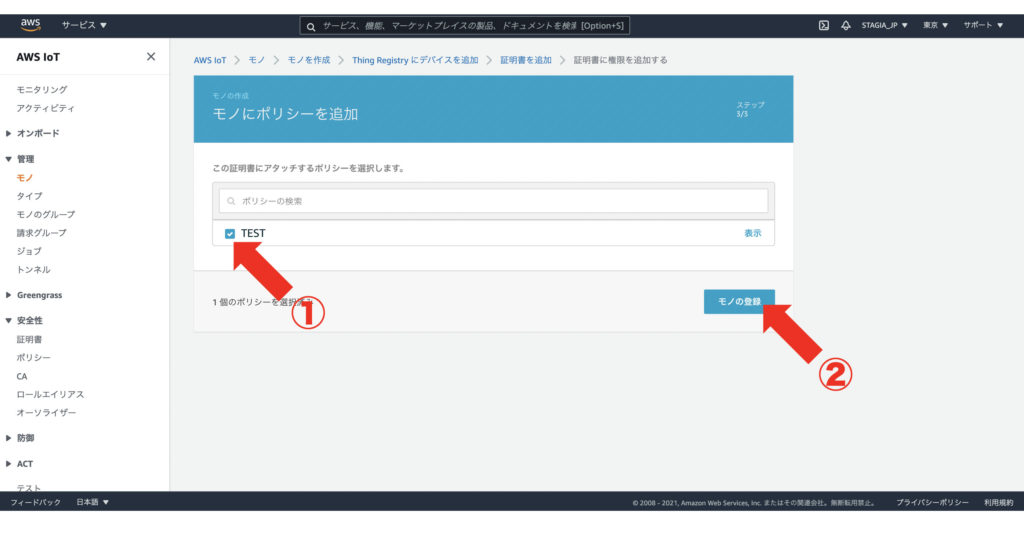Click the モノの登録 button
This screenshot has height=538, width=1024.
click(738, 301)
